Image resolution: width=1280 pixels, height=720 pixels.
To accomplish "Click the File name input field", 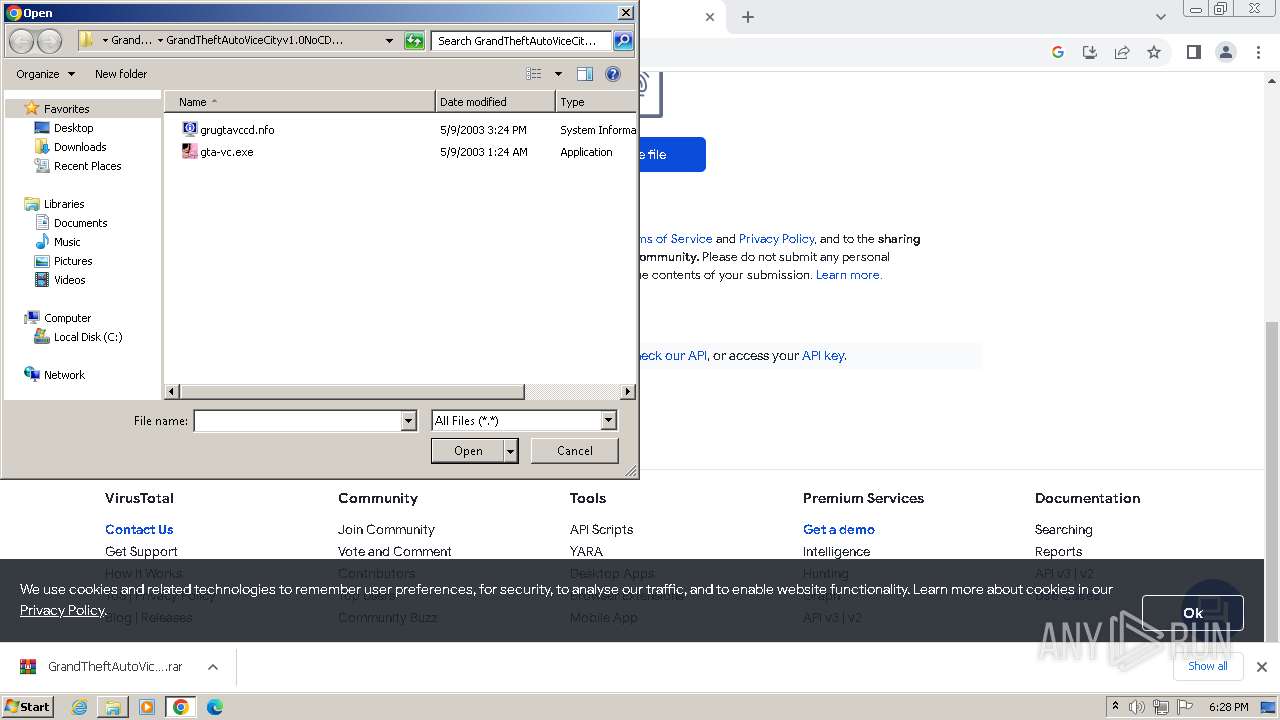I will pyautogui.click(x=297, y=421).
